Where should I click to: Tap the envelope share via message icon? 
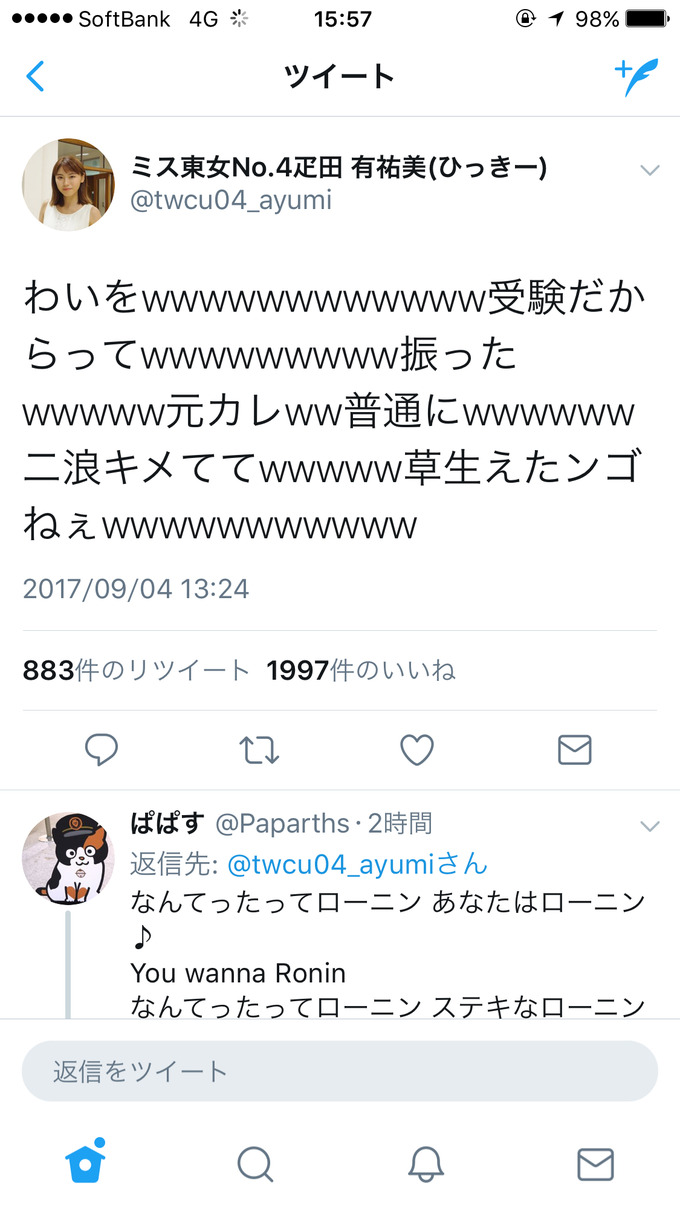coord(574,749)
